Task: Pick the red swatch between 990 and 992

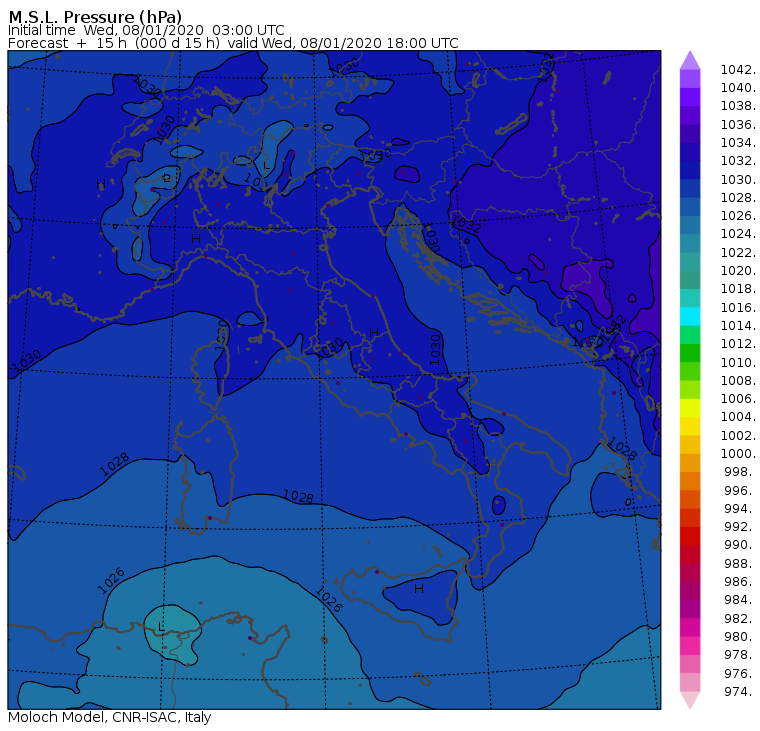Action: pyautogui.click(x=690, y=536)
